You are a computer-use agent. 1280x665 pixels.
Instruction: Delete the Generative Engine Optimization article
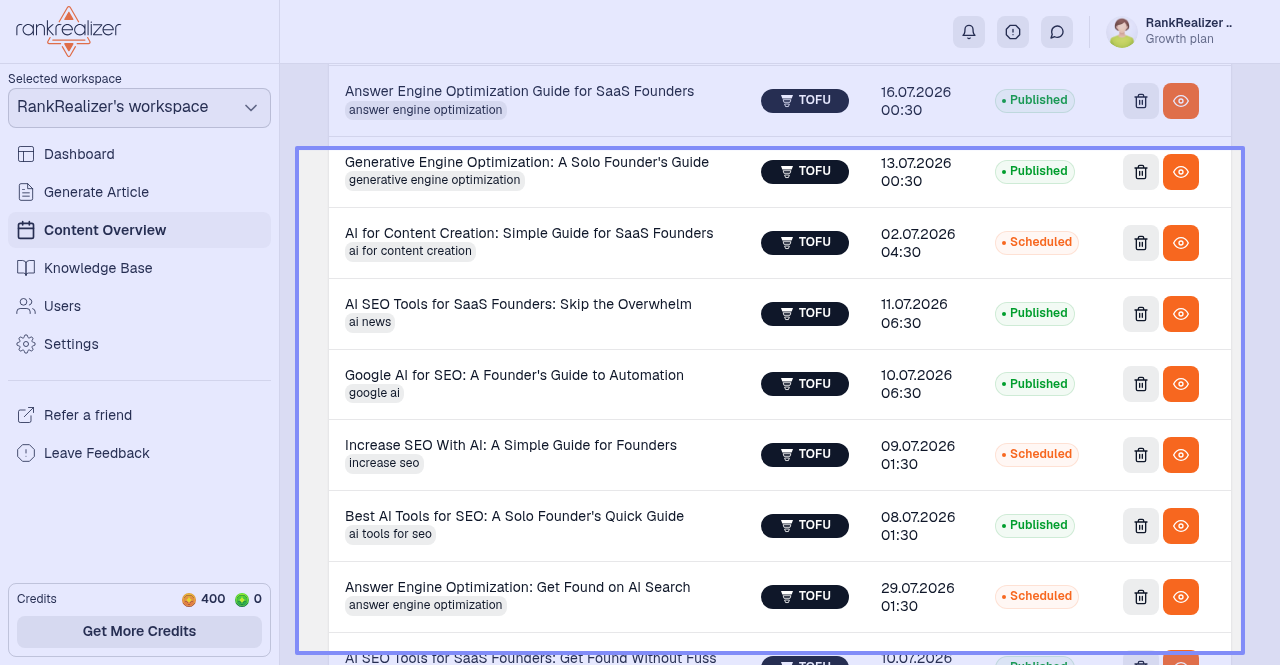click(1141, 172)
